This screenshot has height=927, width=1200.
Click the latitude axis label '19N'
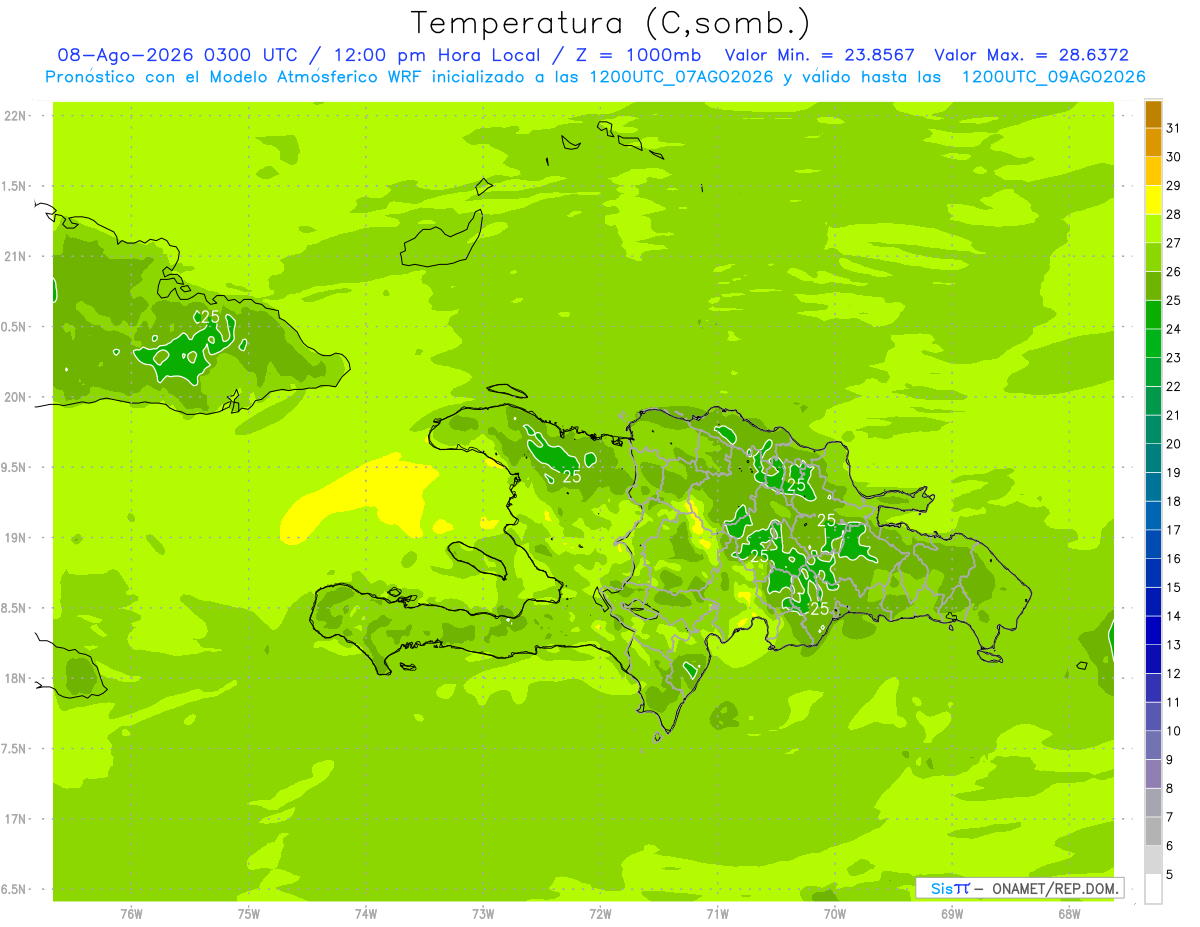pos(16,537)
